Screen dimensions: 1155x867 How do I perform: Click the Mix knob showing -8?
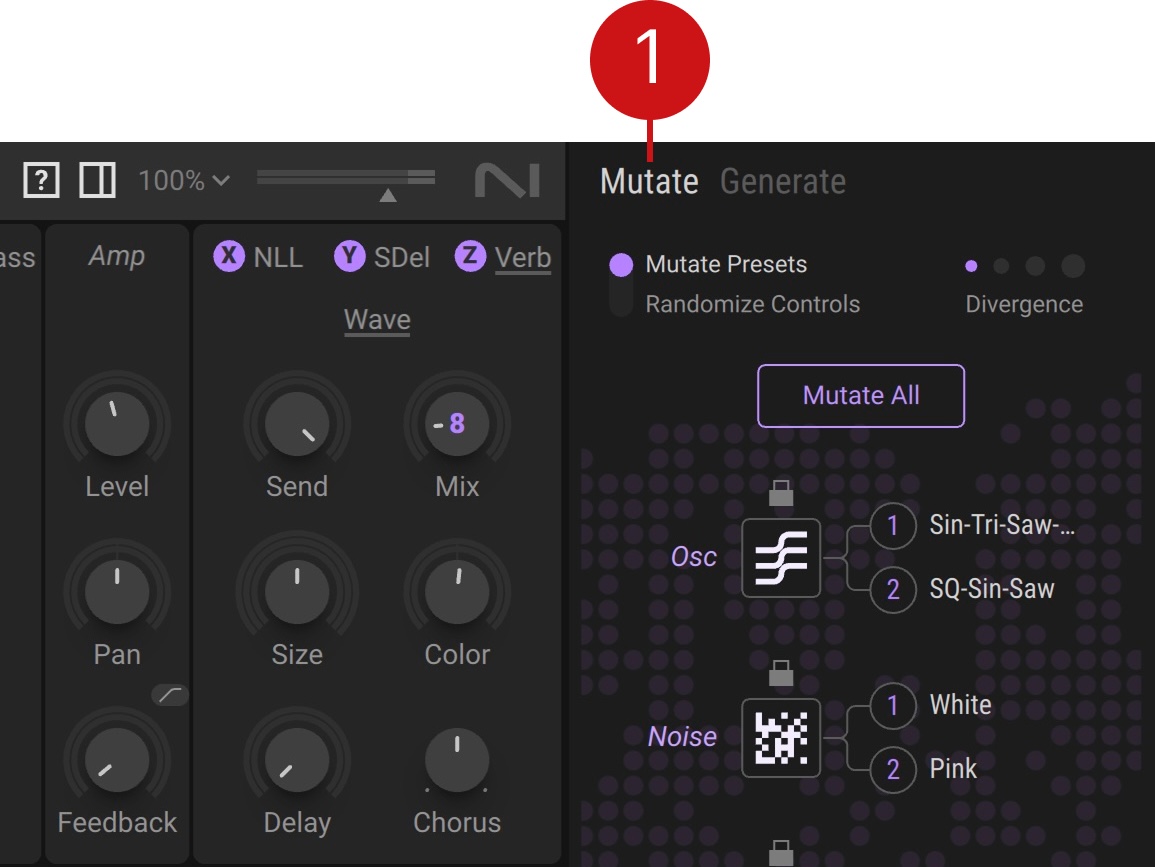tap(457, 424)
